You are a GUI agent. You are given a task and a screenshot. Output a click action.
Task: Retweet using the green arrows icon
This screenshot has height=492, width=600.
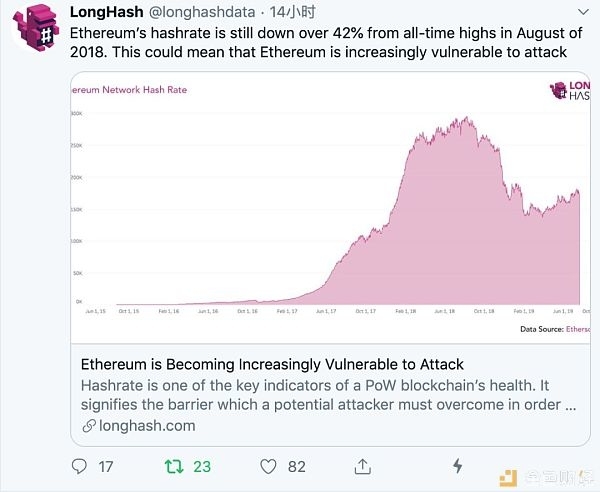(174, 466)
